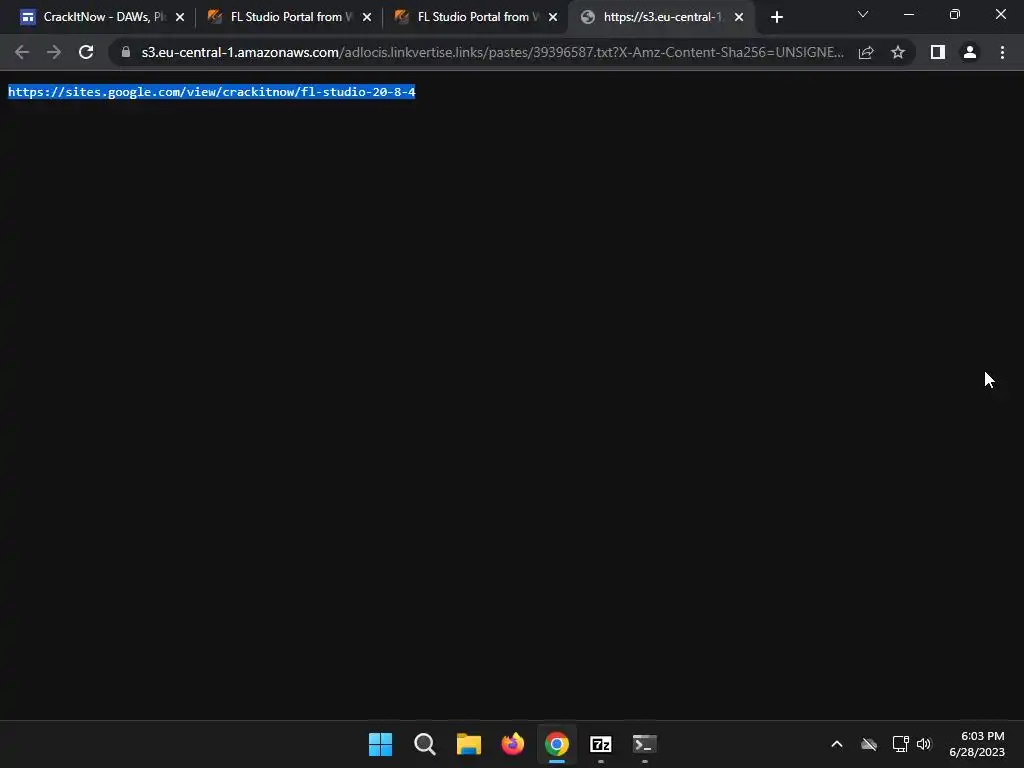The image size is (1024, 768).
Task: Open network settings tray icon
Action: point(901,744)
